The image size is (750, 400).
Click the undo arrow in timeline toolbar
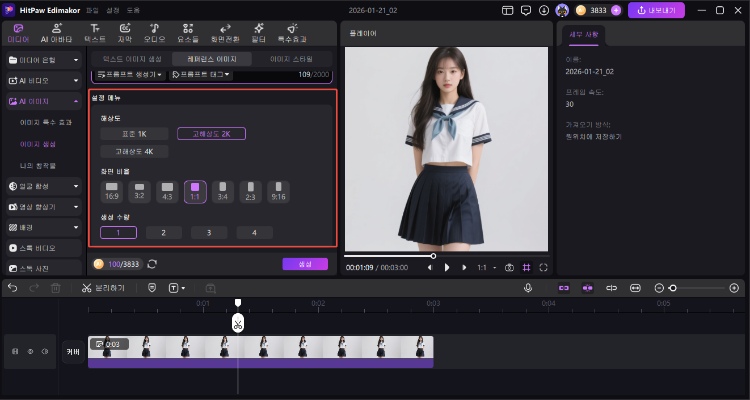pos(13,288)
